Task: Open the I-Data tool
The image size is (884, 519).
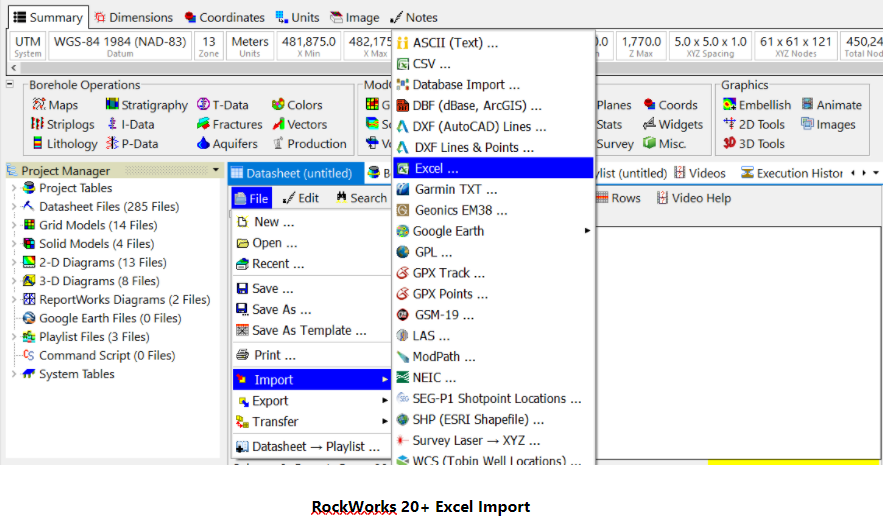Action: coord(130,124)
